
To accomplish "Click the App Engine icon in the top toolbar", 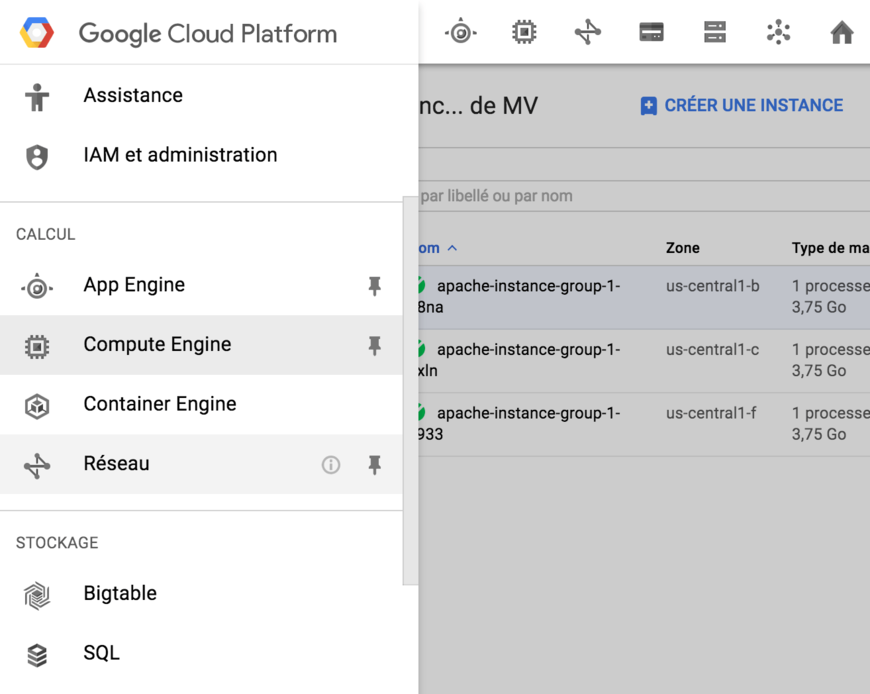I will tap(461, 31).
